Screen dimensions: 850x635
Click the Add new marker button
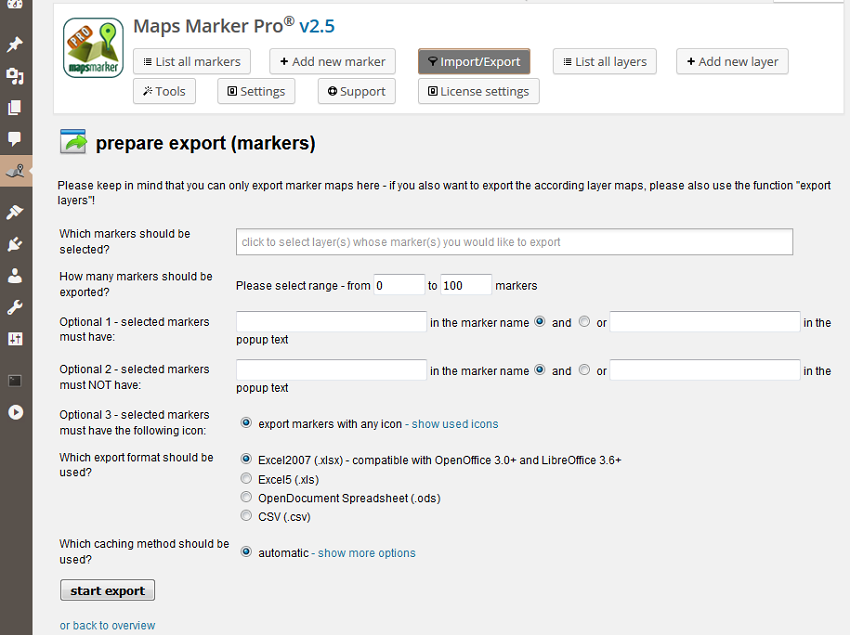332,61
